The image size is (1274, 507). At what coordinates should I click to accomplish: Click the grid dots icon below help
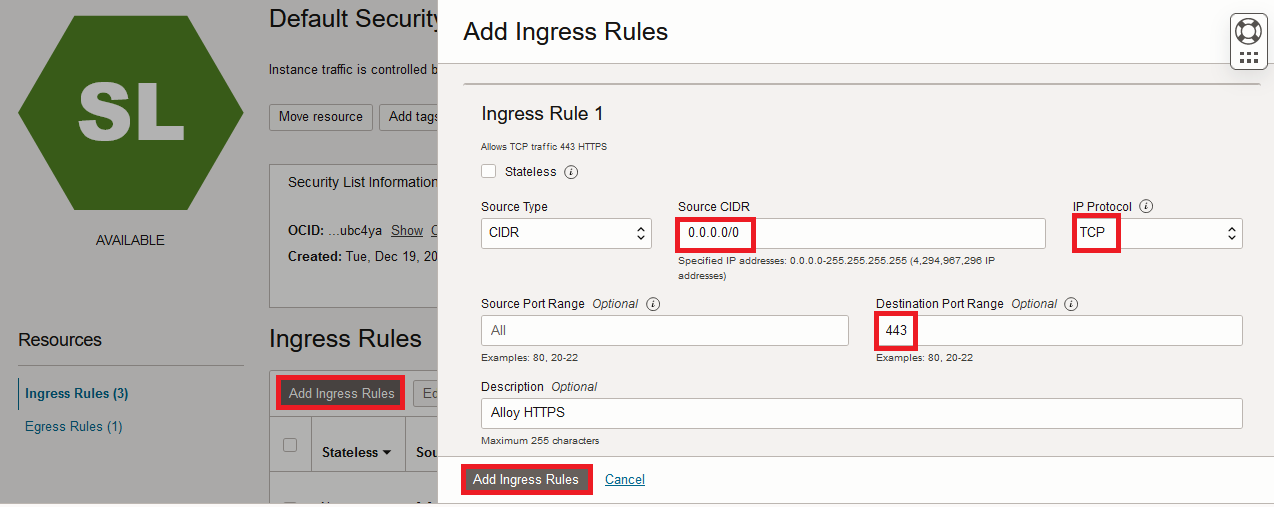click(1248, 58)
